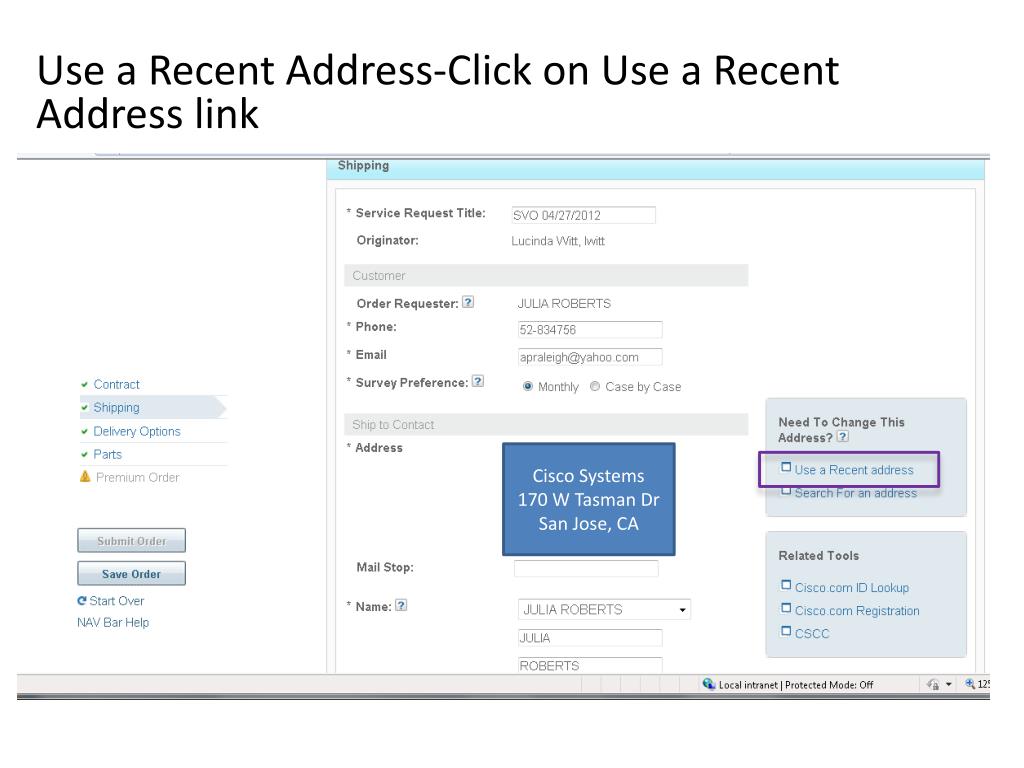This screenshot has height=768, width=1024.
Task: Go to the Shipping step
Action: tap(116, 408)
